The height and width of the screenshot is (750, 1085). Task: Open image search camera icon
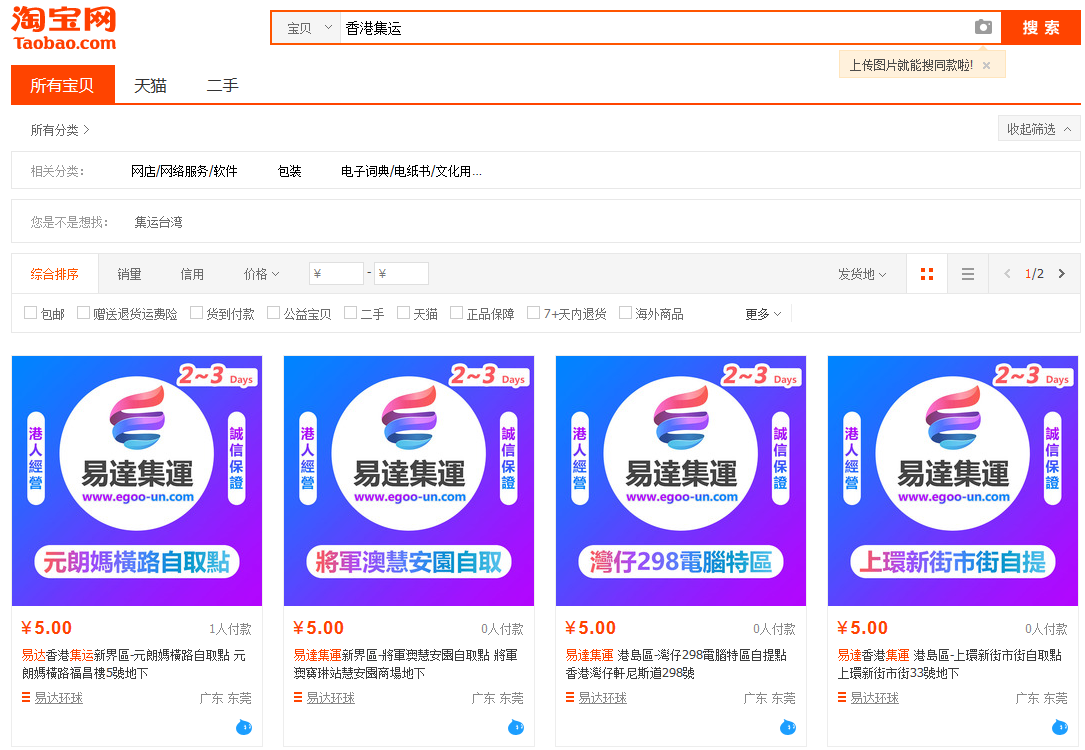983,27
